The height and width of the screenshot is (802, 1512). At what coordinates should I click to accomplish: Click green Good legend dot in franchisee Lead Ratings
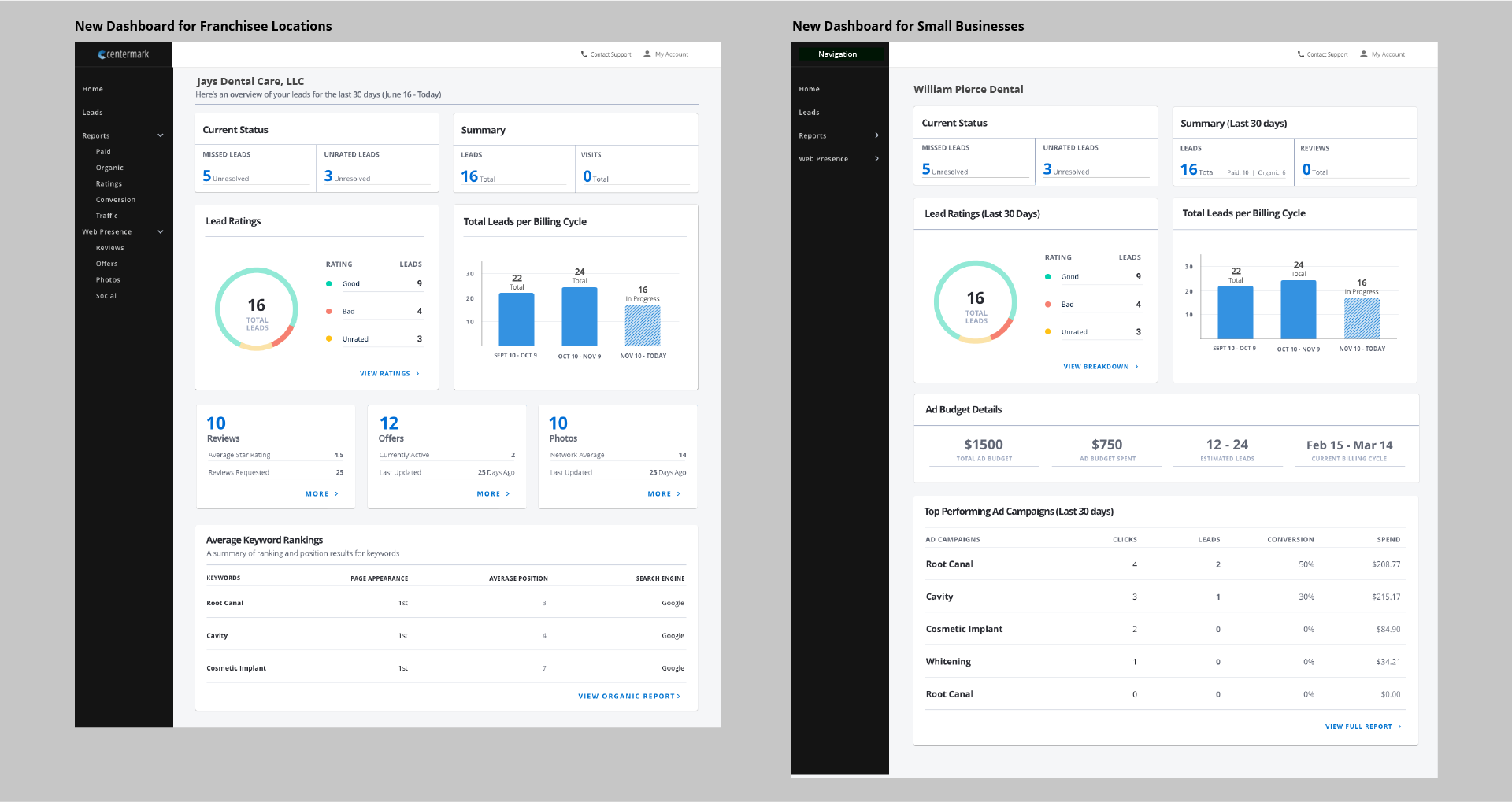pos(329,283)
